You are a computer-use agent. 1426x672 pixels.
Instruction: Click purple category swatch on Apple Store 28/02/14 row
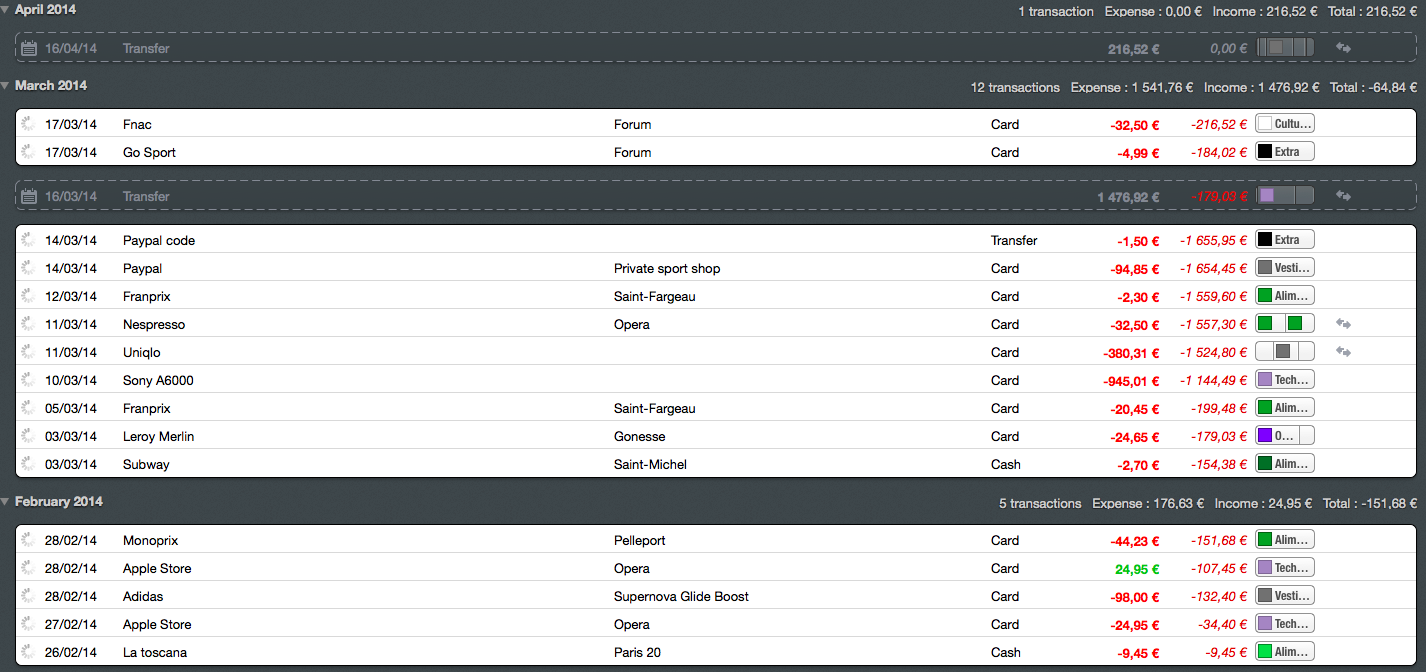click(x=1265, y=568)
